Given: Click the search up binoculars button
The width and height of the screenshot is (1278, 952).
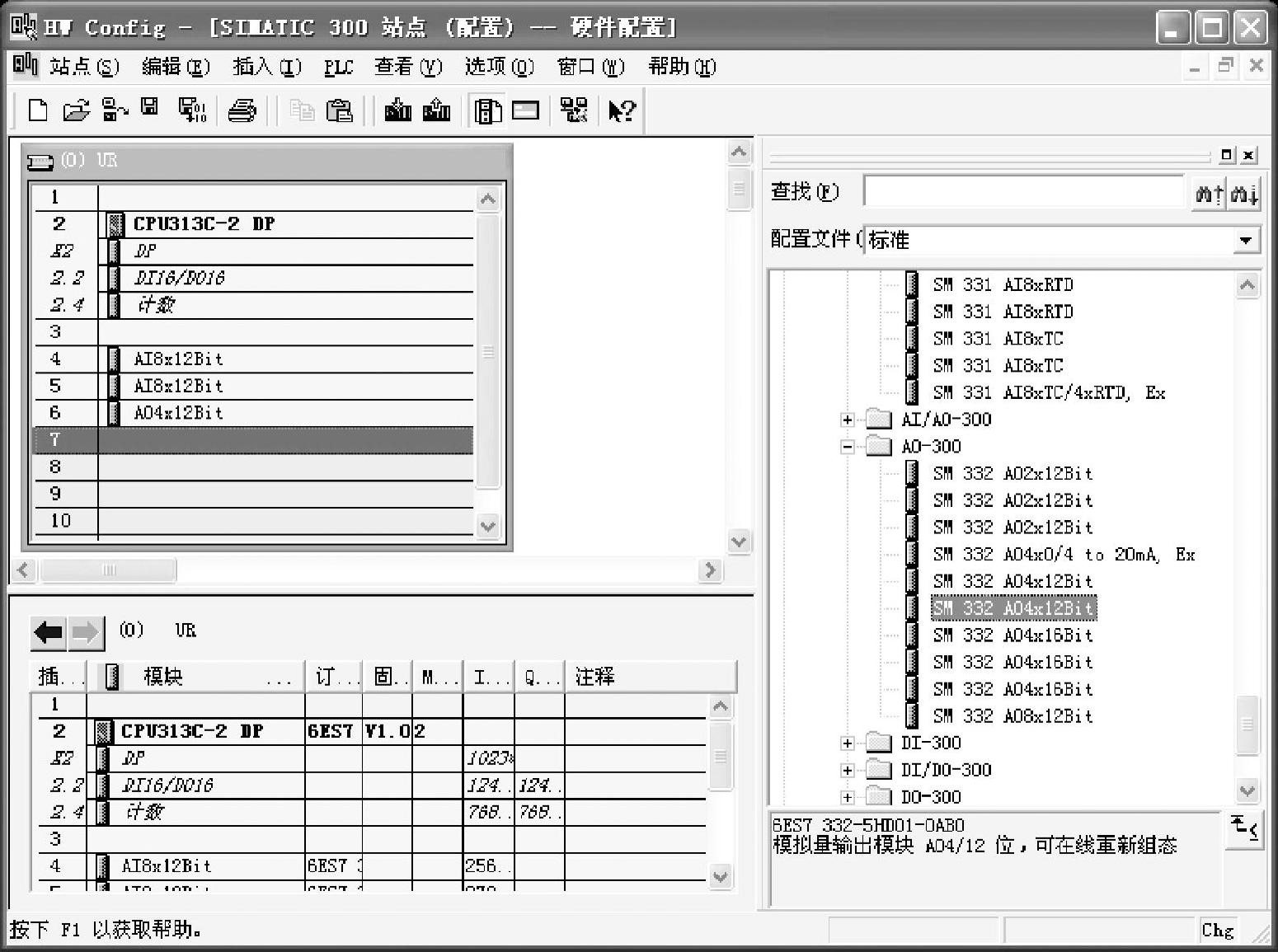Looking at the screenshot, I should [x=1210, y=194].
